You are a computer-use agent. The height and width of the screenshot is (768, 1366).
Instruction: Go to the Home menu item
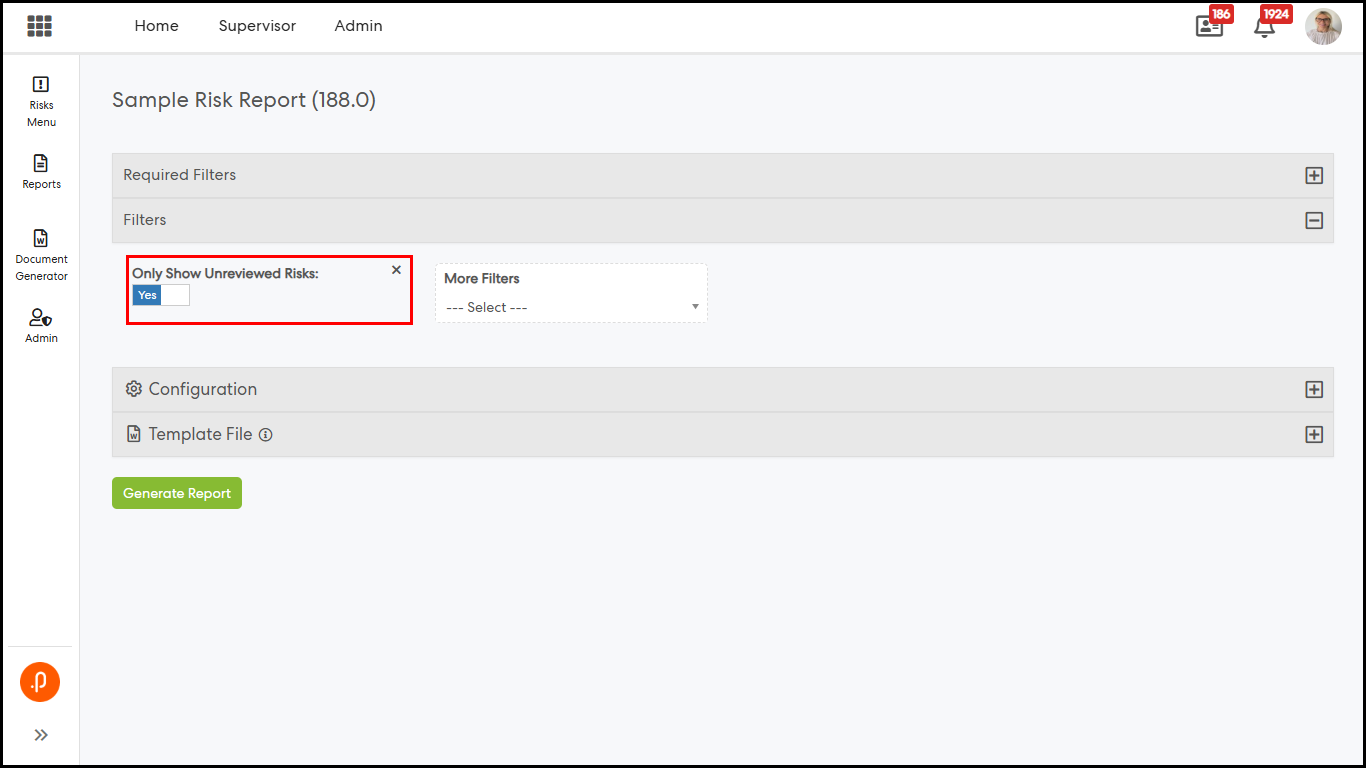coord(156,26)
